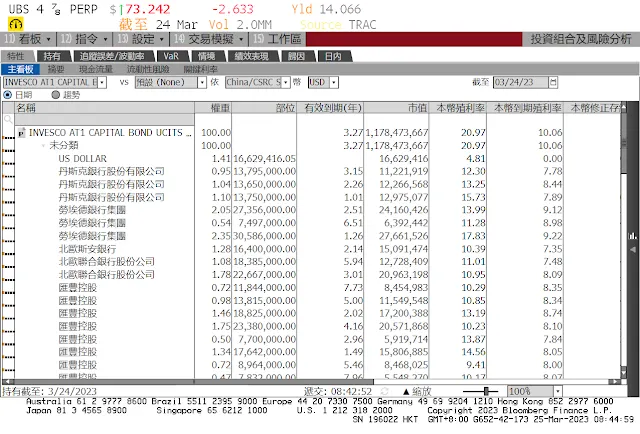Open the 預設 (None) benchmark dropdown

click(202, 82)
